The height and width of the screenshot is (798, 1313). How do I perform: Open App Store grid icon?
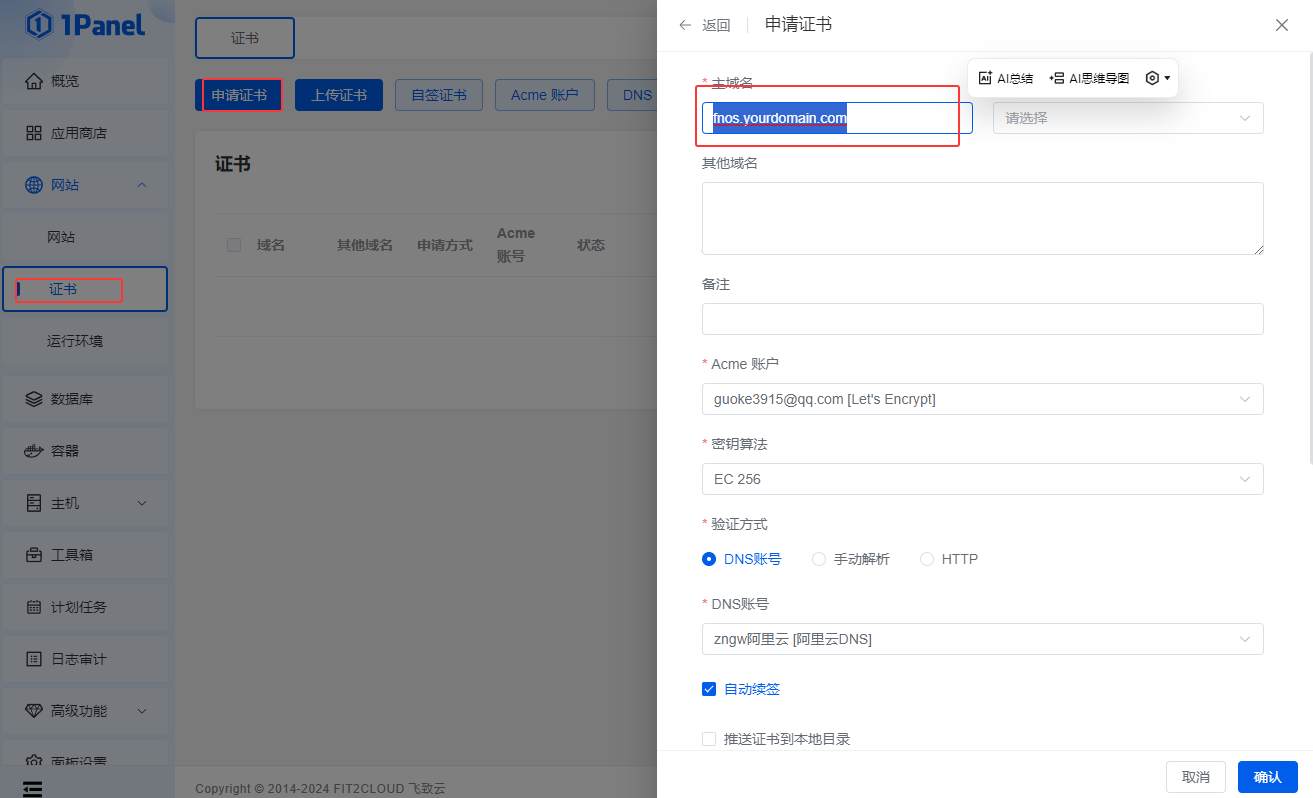click(34, 133)
